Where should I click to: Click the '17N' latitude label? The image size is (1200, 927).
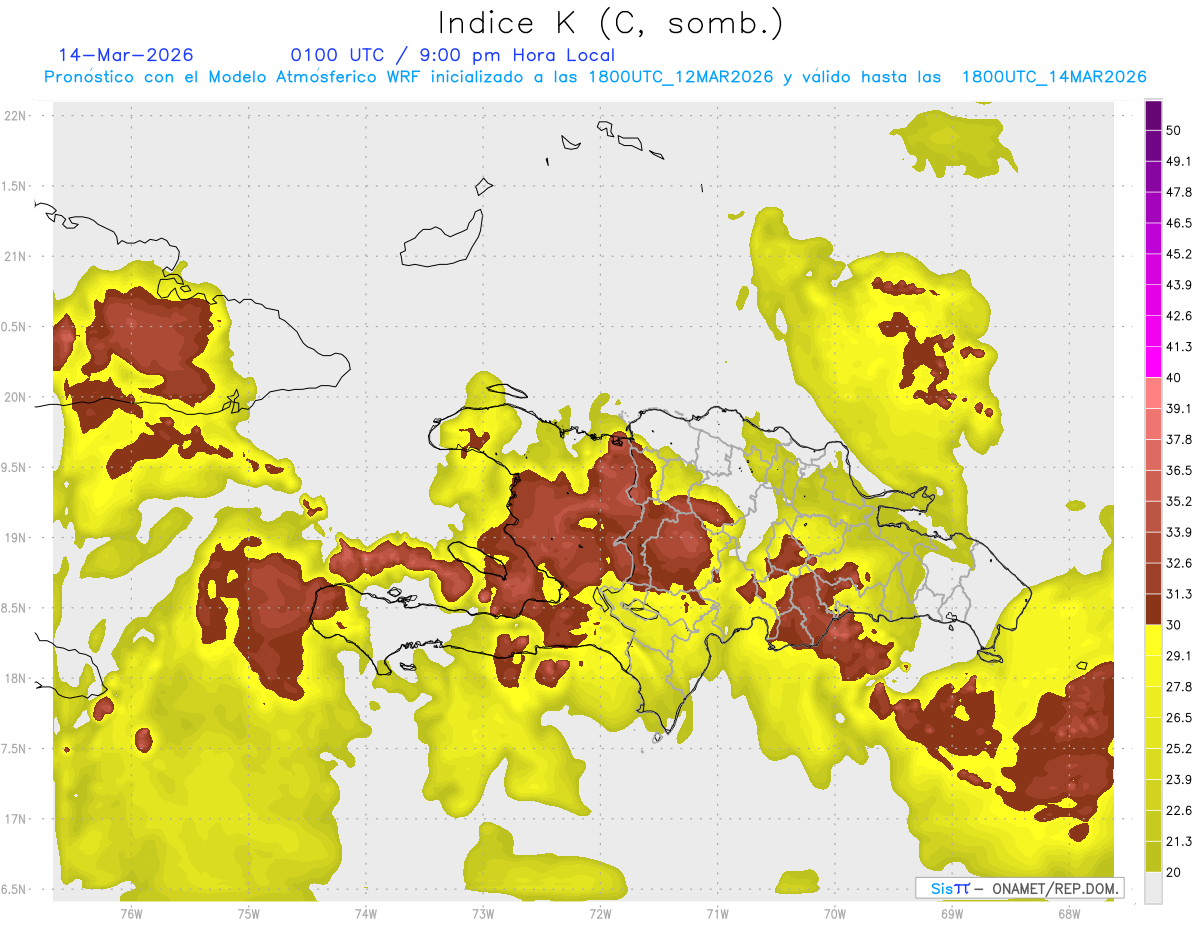pyautogui.click(x=17, y=819)
